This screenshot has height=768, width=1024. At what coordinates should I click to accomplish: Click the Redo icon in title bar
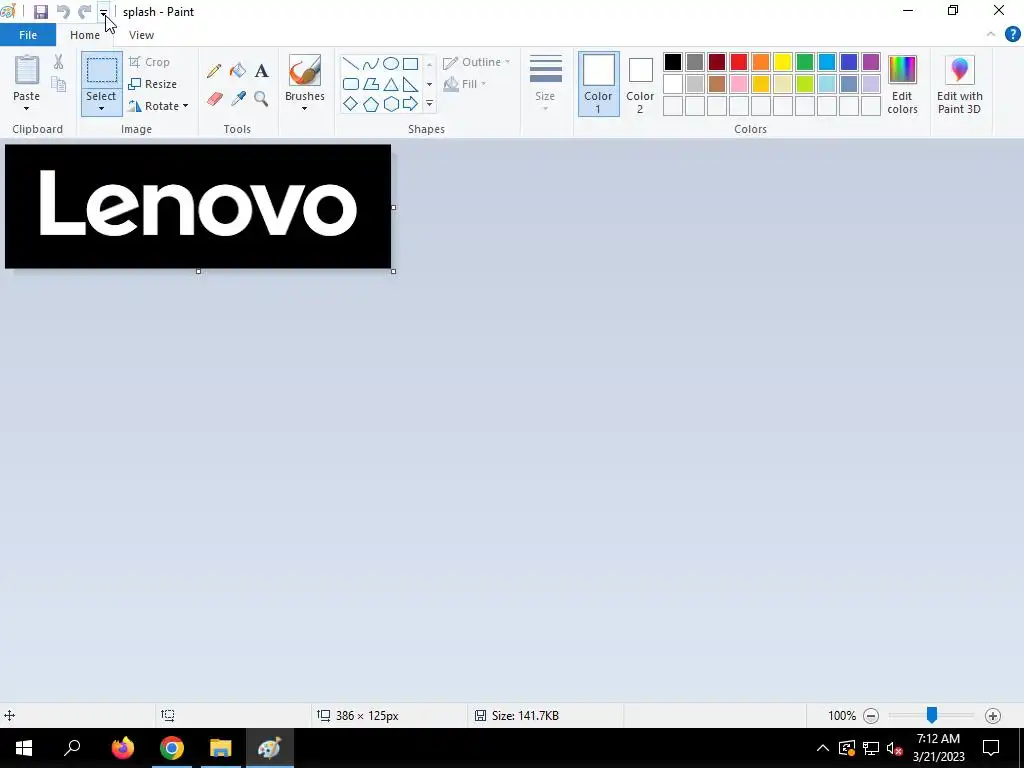pyautogui.click(x=84, y=12)
